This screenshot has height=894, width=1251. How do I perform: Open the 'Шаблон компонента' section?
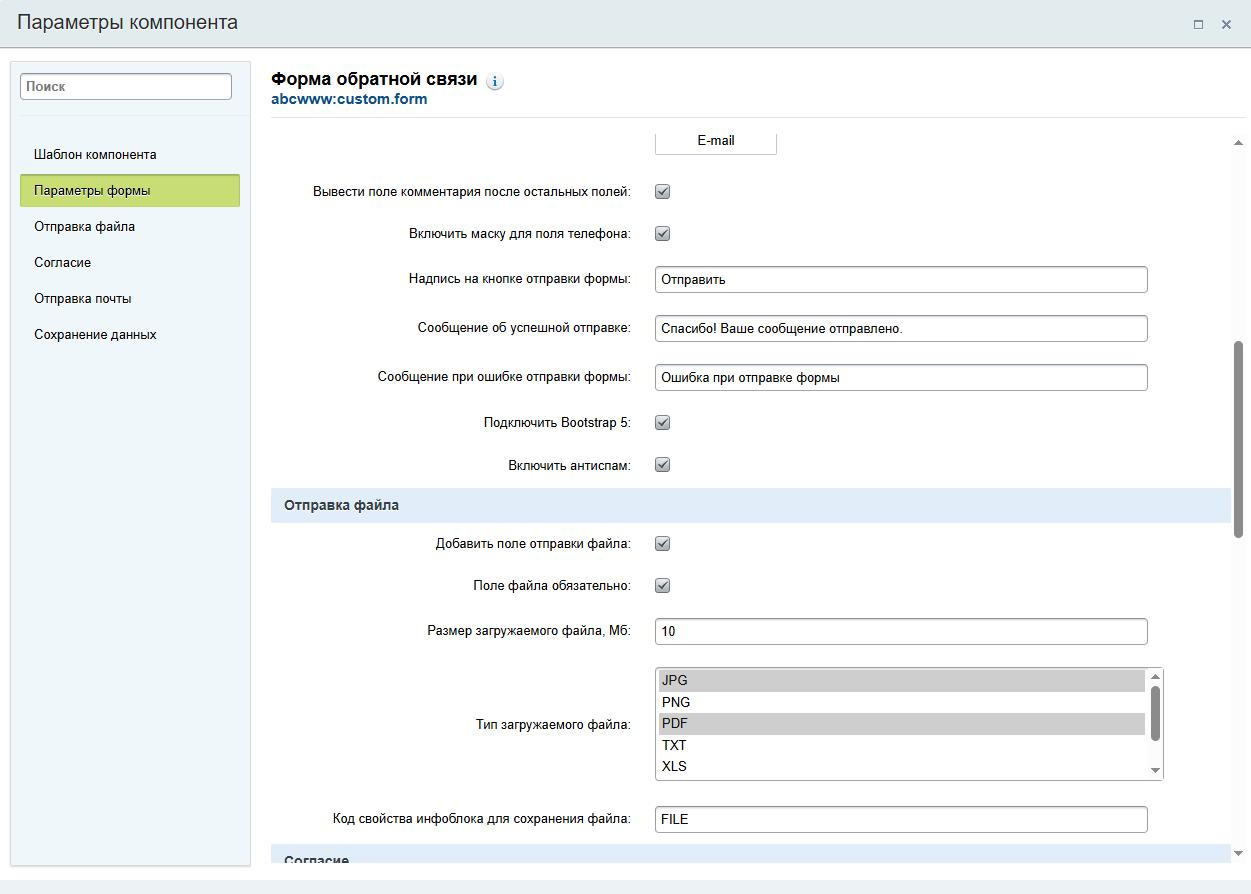95,155
